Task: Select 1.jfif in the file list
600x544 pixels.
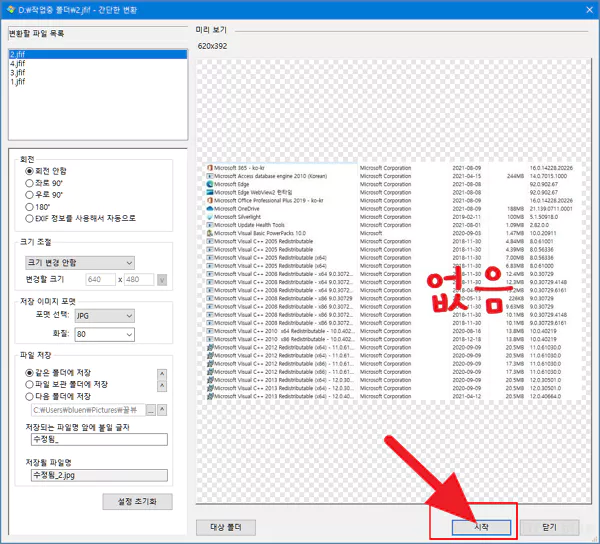Action: point(98,81)
